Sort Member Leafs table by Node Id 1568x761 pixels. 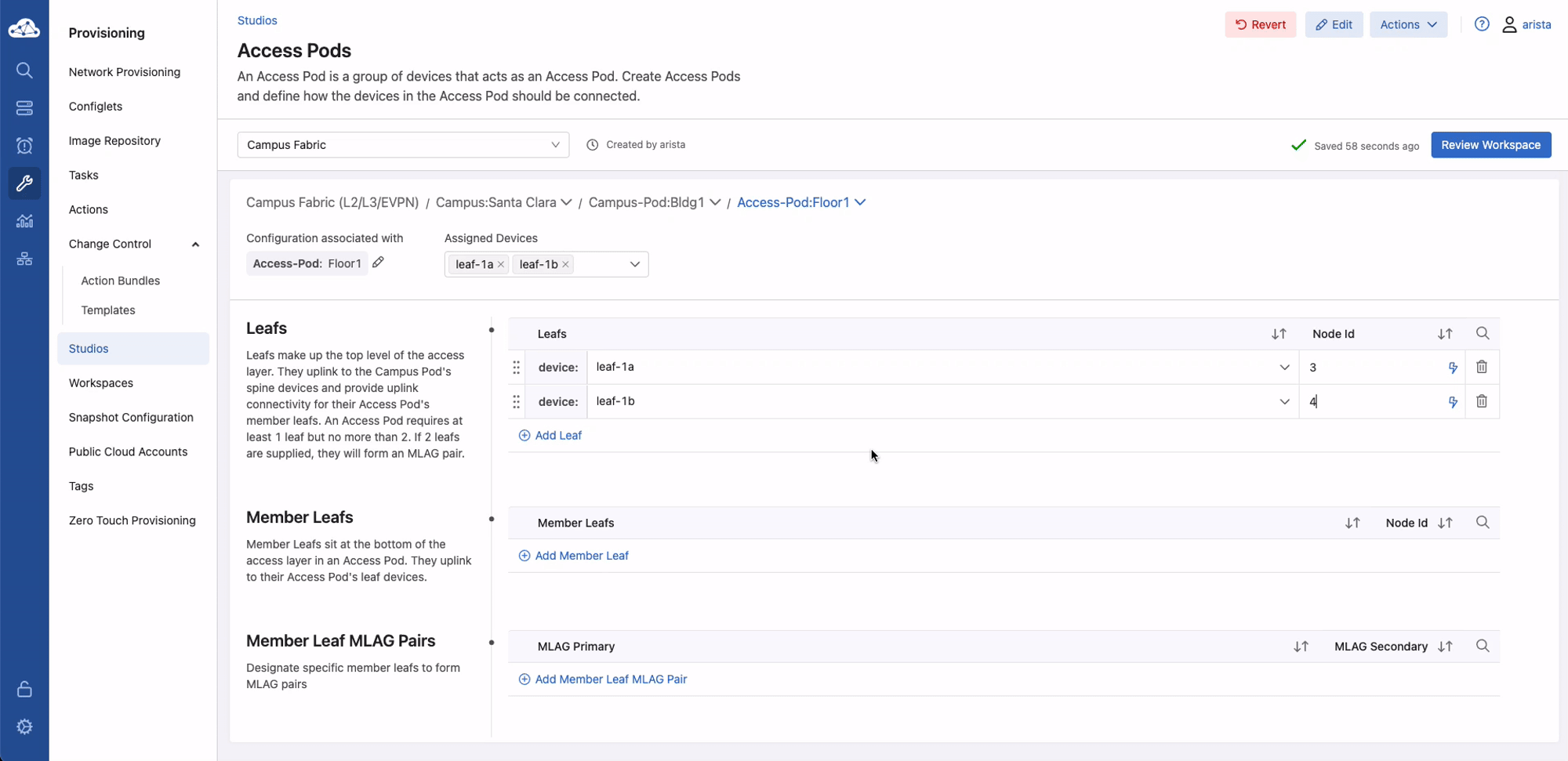pos(1445,523)
